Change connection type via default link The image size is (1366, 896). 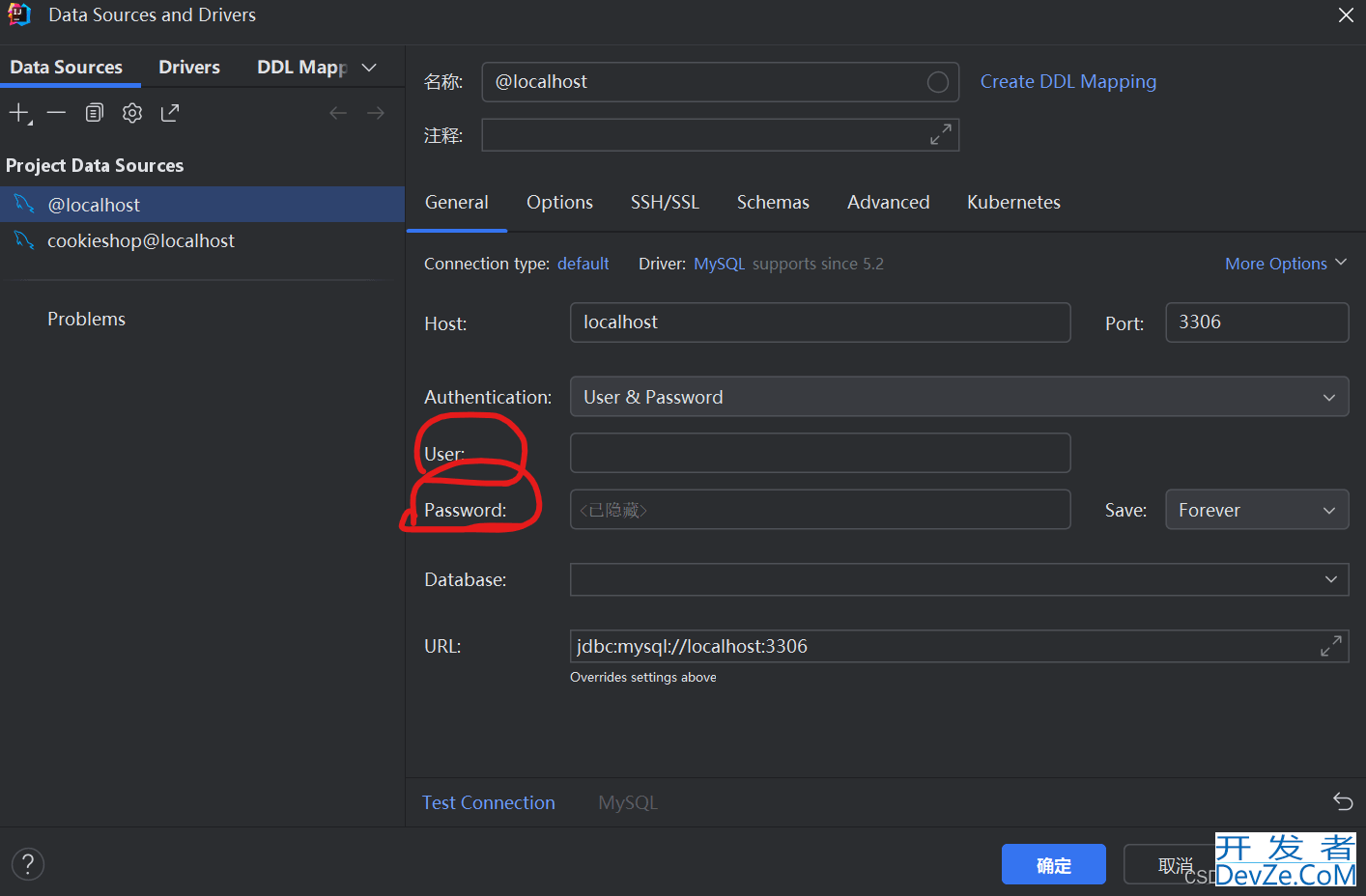click(x=583, y=264)
